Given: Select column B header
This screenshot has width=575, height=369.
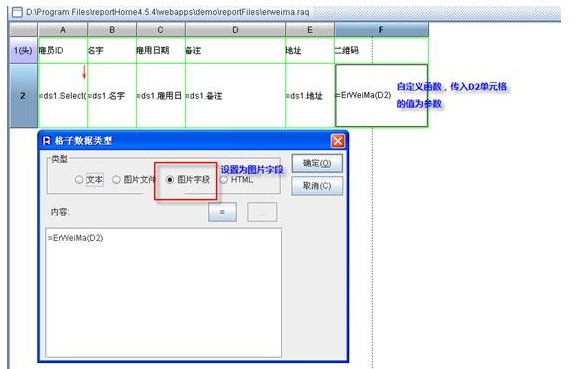Looking at the screenshot, I should [x=112, y=30].
